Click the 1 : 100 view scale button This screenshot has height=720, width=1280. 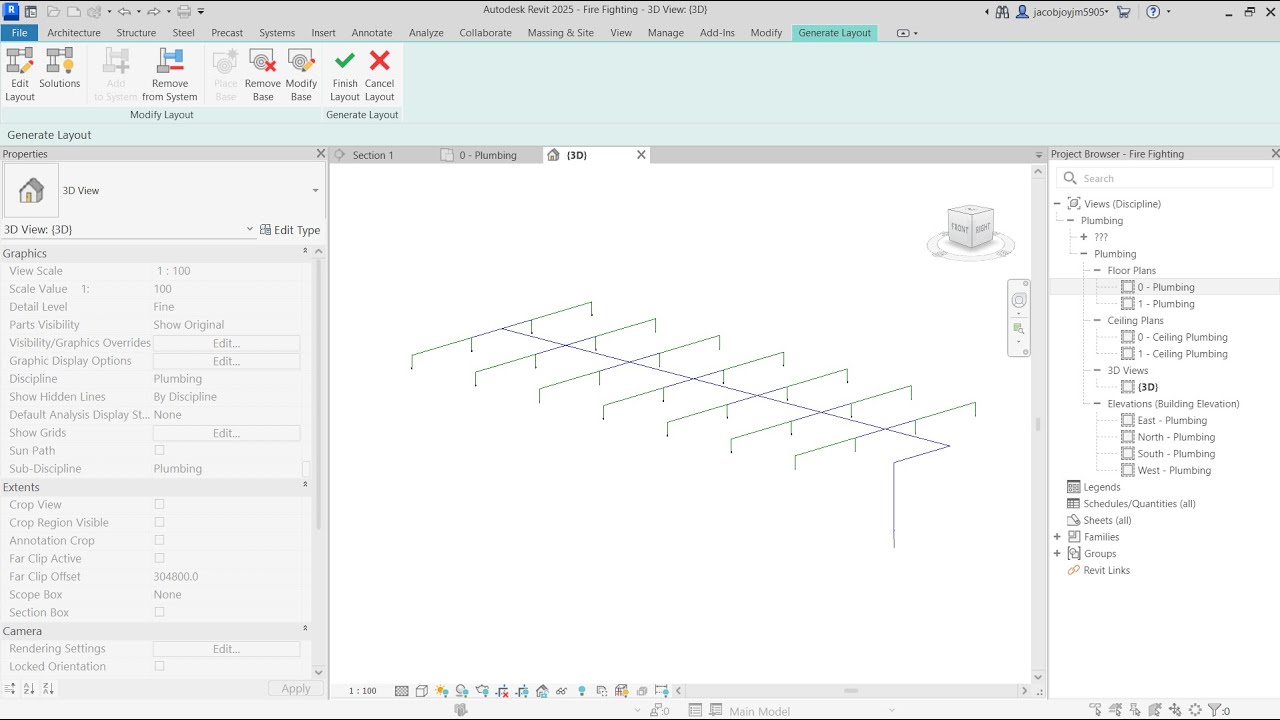point(363,691)
